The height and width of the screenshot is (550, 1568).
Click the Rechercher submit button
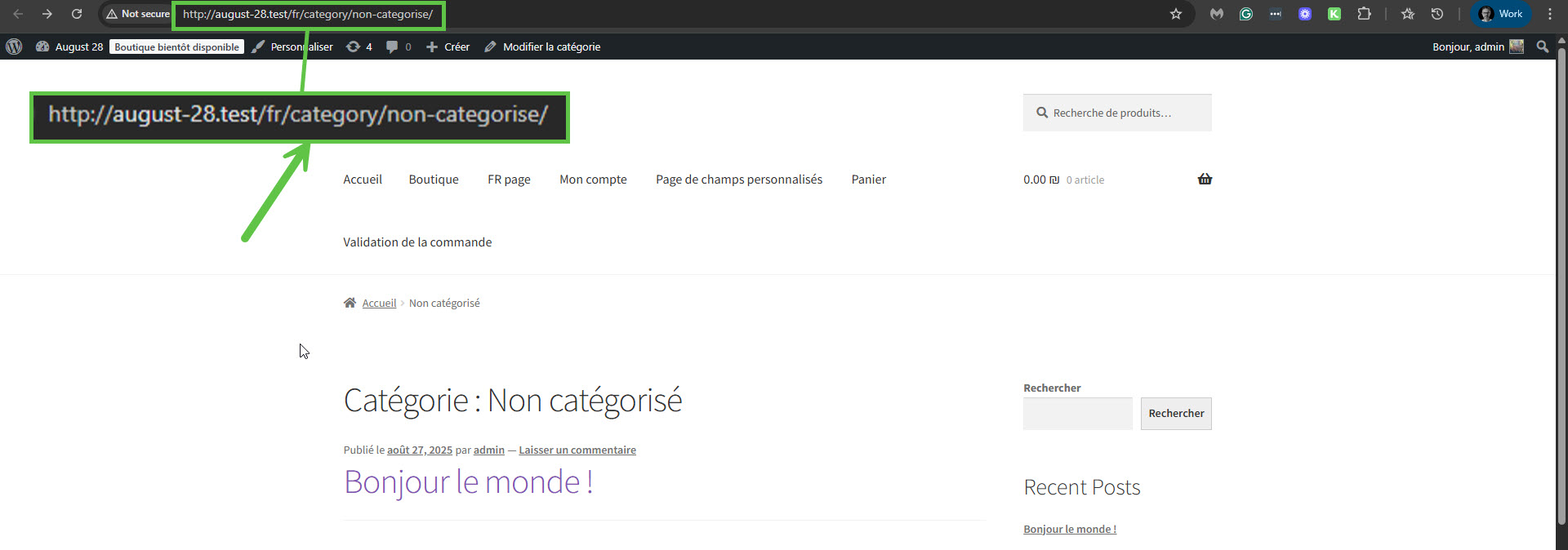[x=1176, y=414]
